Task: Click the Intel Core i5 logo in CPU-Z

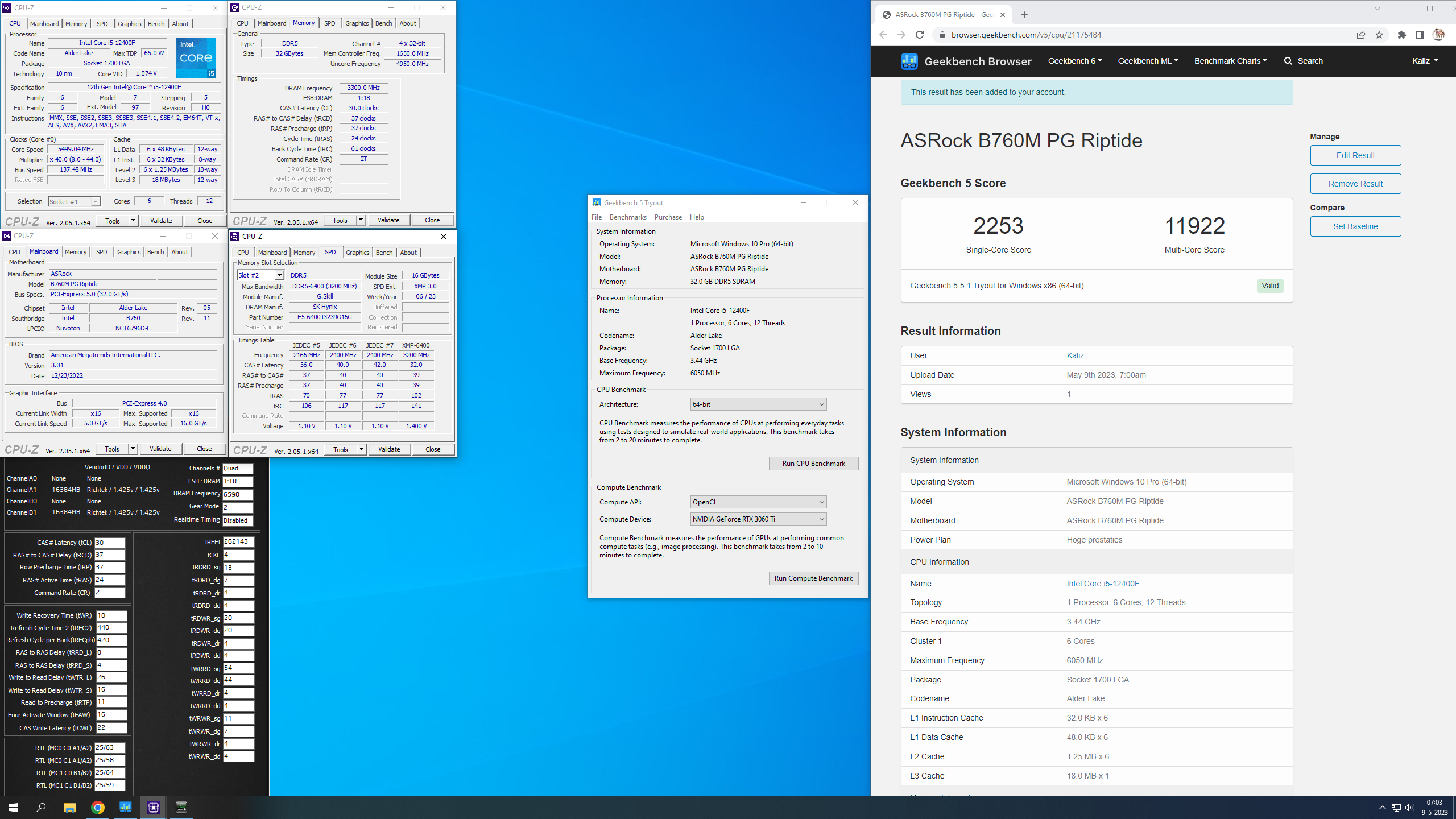Action: click(x=196, y=58)
